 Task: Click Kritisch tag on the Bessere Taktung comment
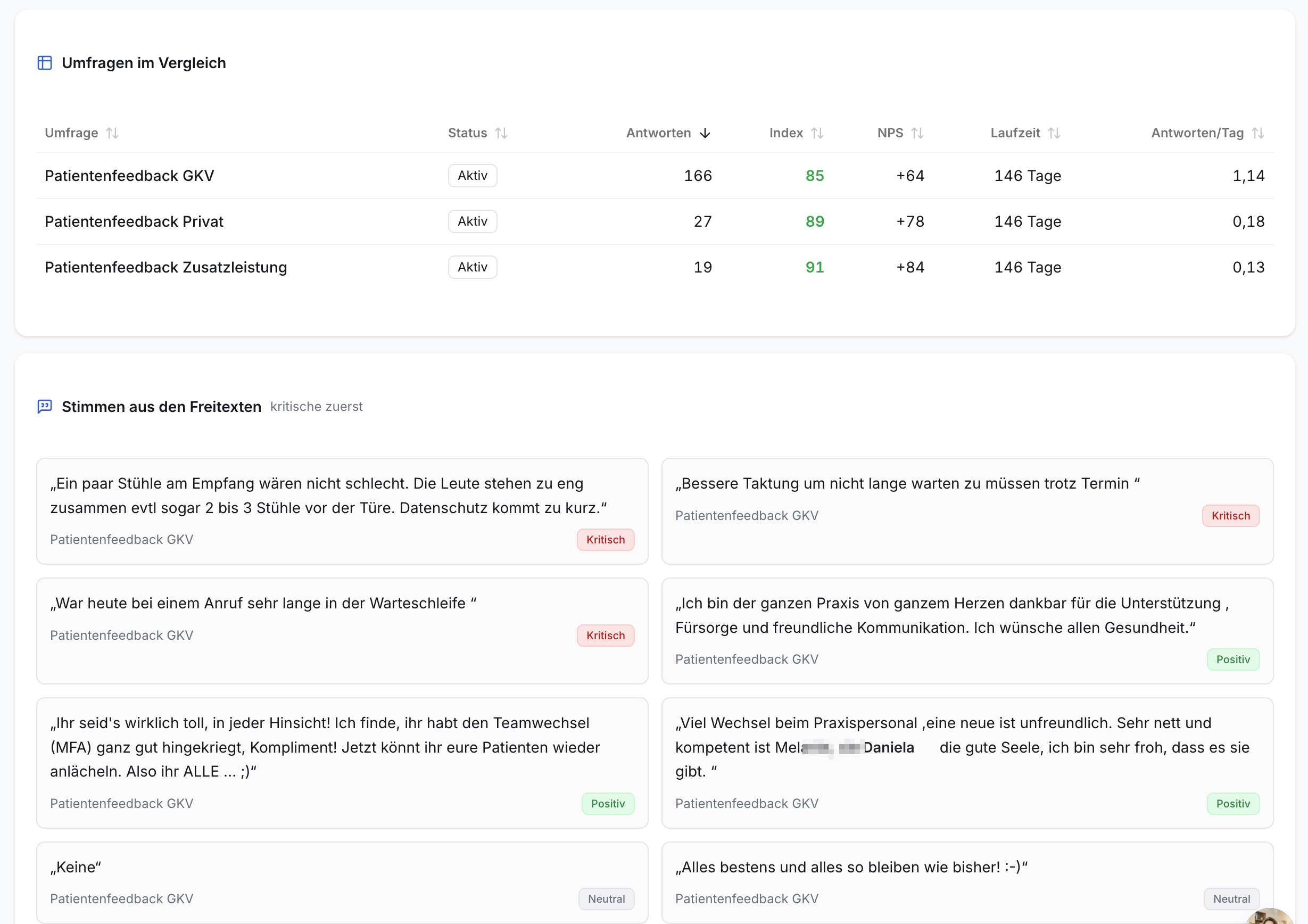click(x=1230, y=516)
